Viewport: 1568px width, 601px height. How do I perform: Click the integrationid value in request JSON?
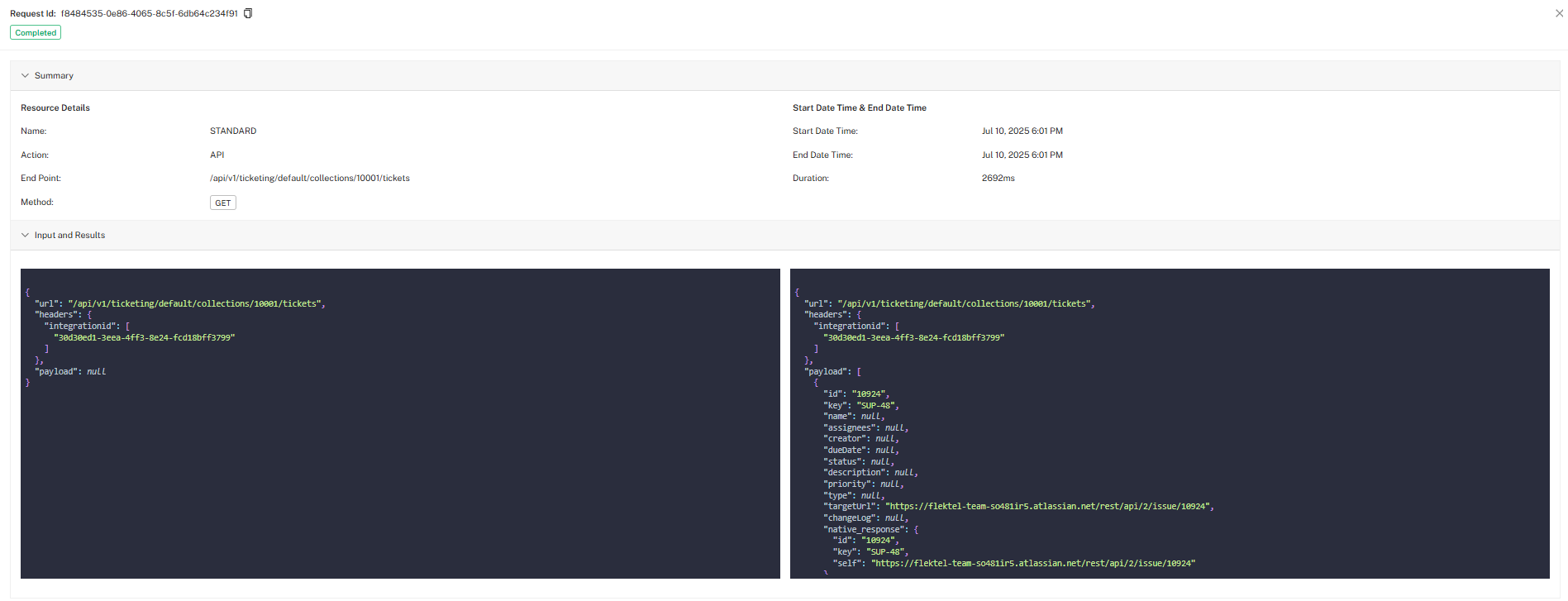coord(145,337)
